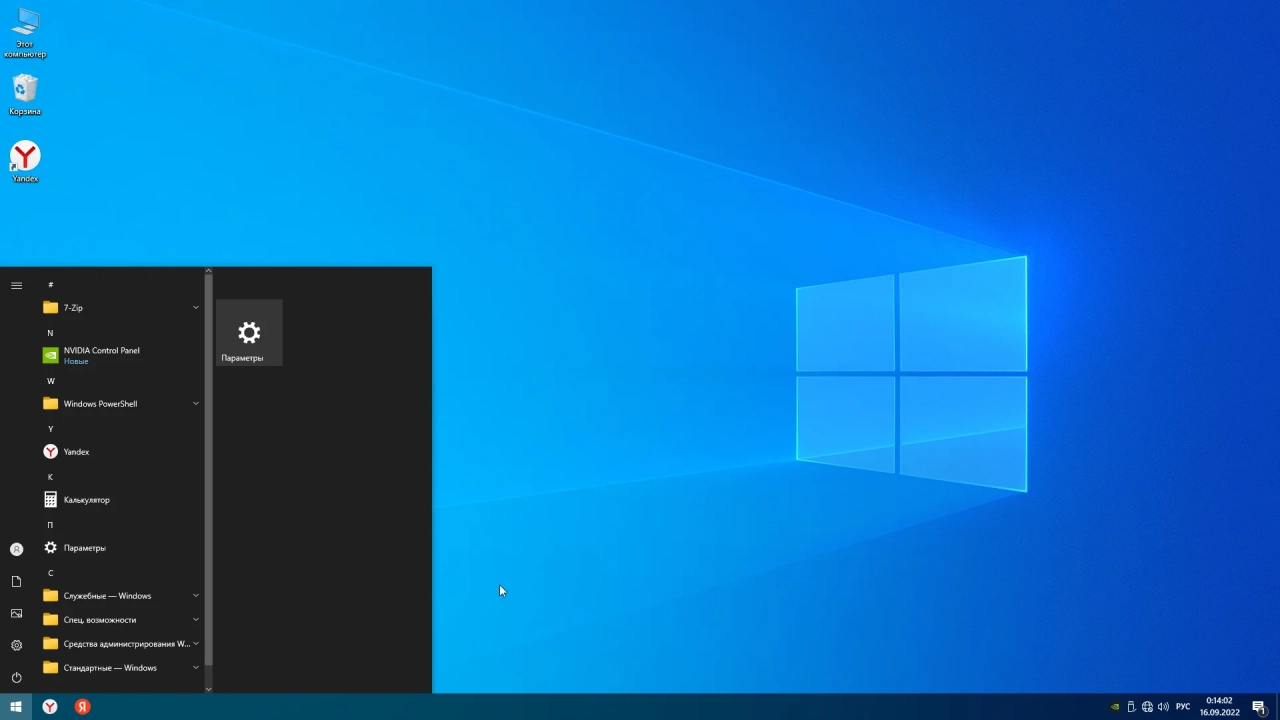The width and height of the screenshot is (1280, 720).
Task: Open the network status tray icon
Action: tap(1147, 707)
